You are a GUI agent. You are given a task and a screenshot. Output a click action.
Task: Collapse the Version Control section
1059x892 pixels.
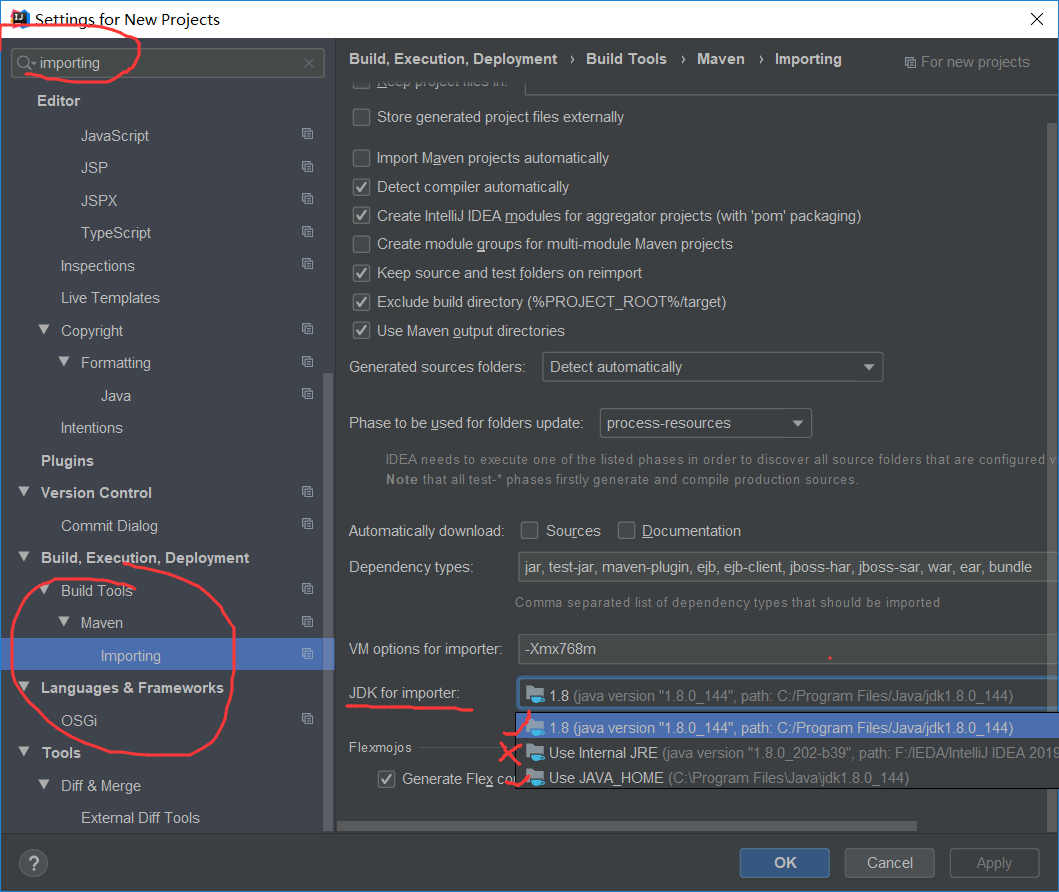pos(24,492)
